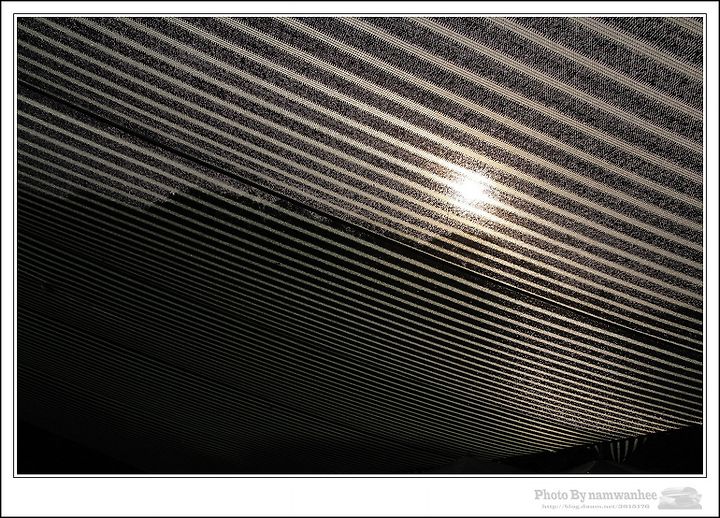Open the striped awning sunlight photo

click(360, 246)
